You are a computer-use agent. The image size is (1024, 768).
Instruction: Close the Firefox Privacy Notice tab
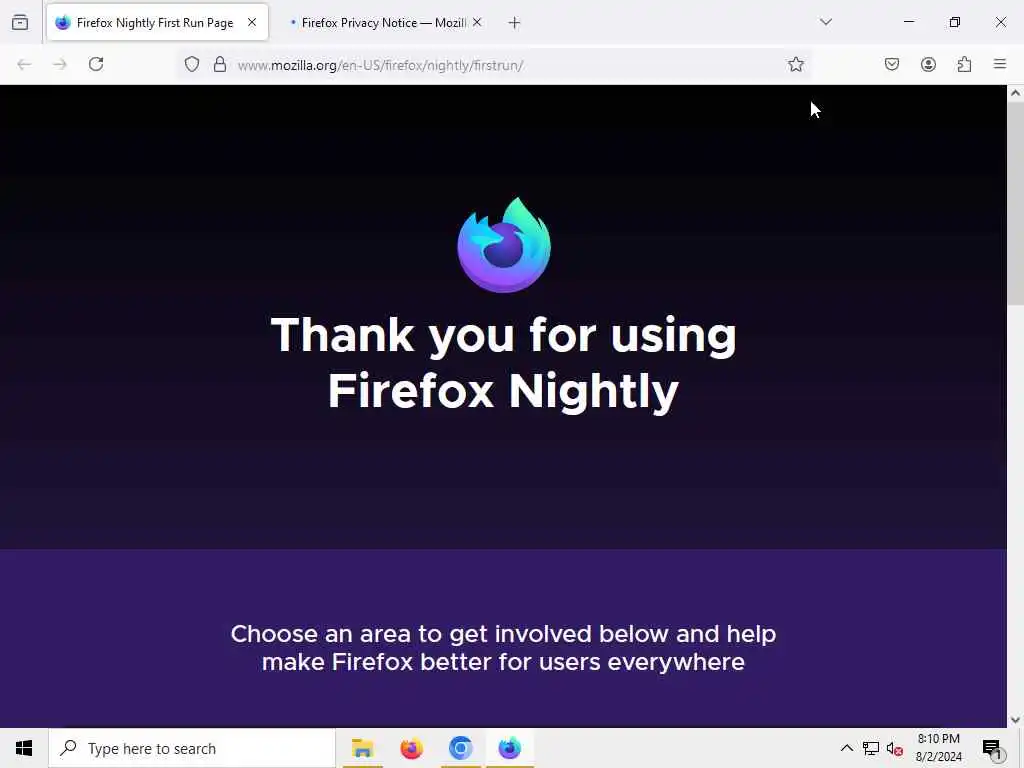tap(477, 22)
